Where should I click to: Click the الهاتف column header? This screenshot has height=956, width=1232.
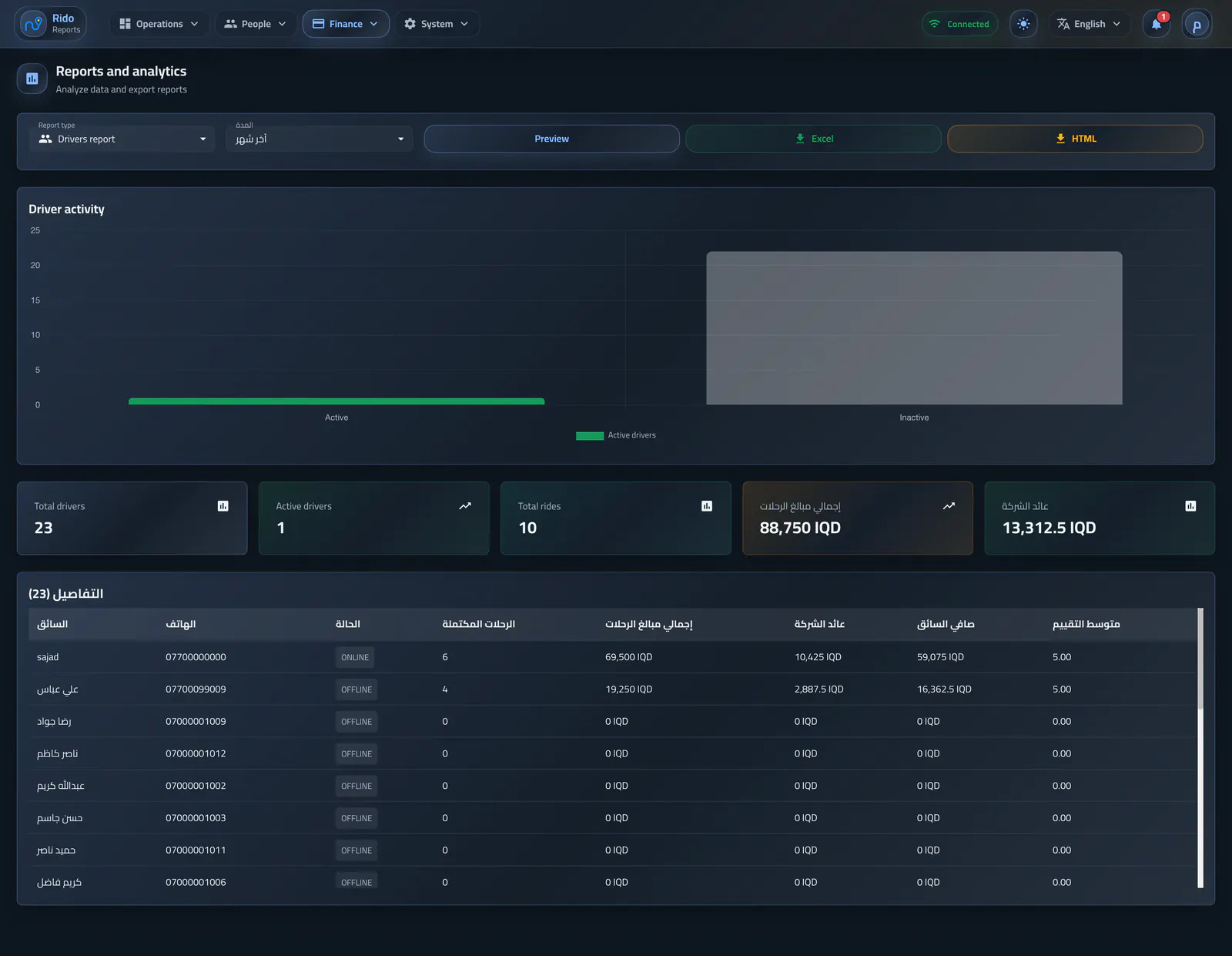tap(180, 624)
